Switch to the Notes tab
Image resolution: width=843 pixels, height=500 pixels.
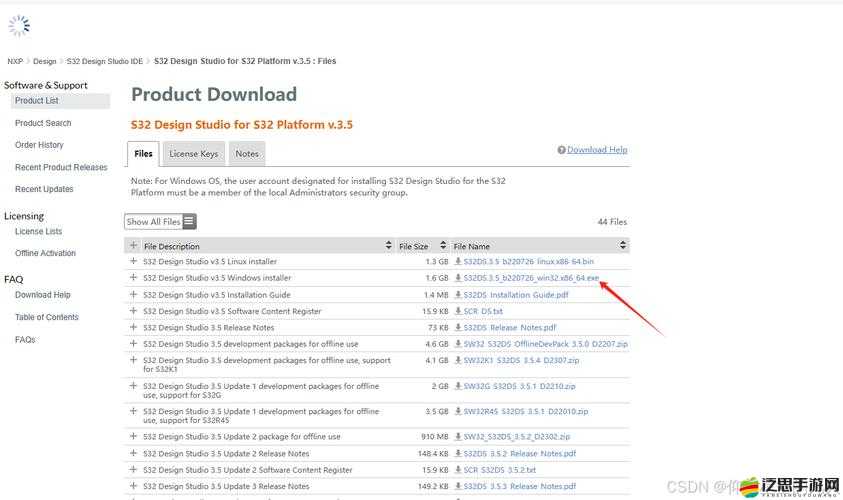pyautogui.click(x=247, y=154)
